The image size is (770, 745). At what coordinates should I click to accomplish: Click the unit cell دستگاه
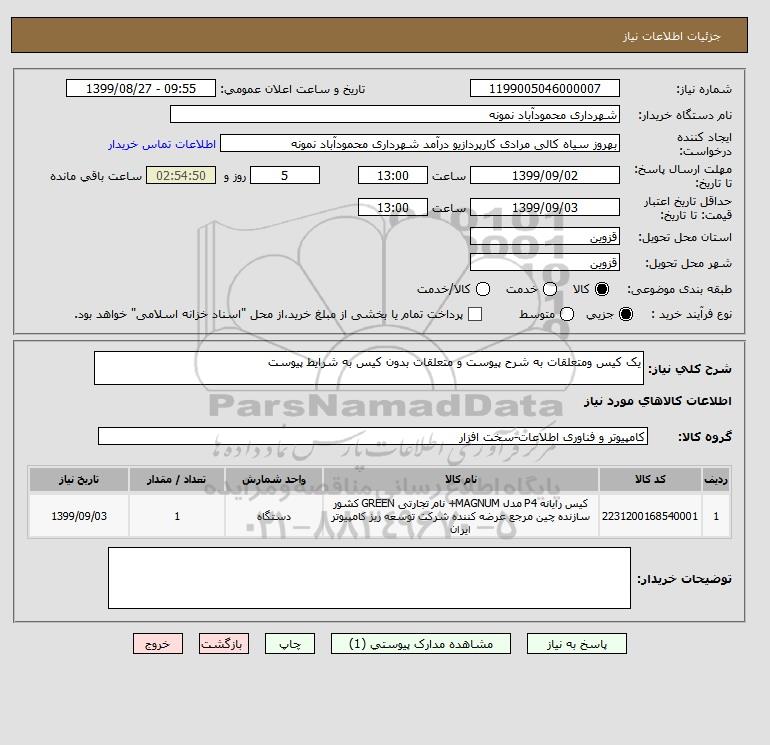(x=274, y=516)
